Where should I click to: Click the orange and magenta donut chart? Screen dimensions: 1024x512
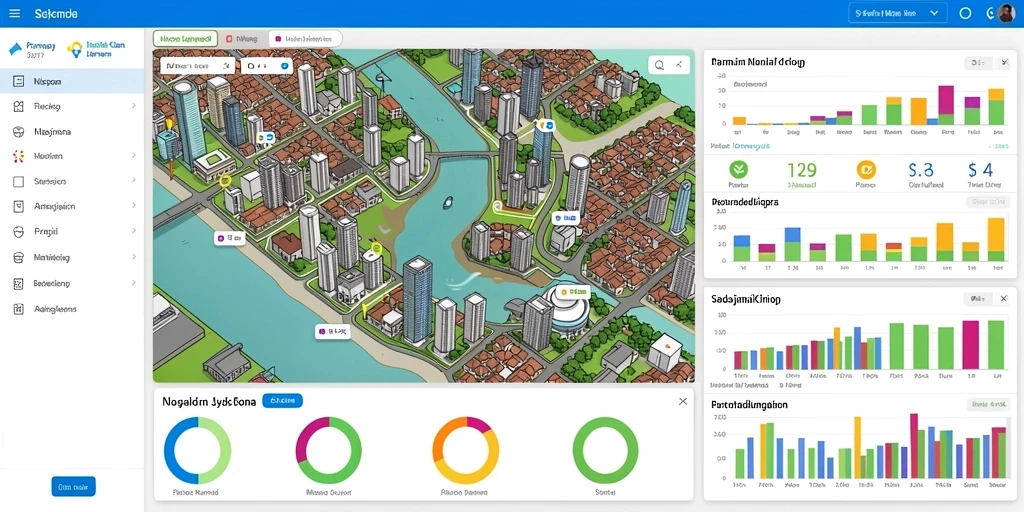click(465, 450)
